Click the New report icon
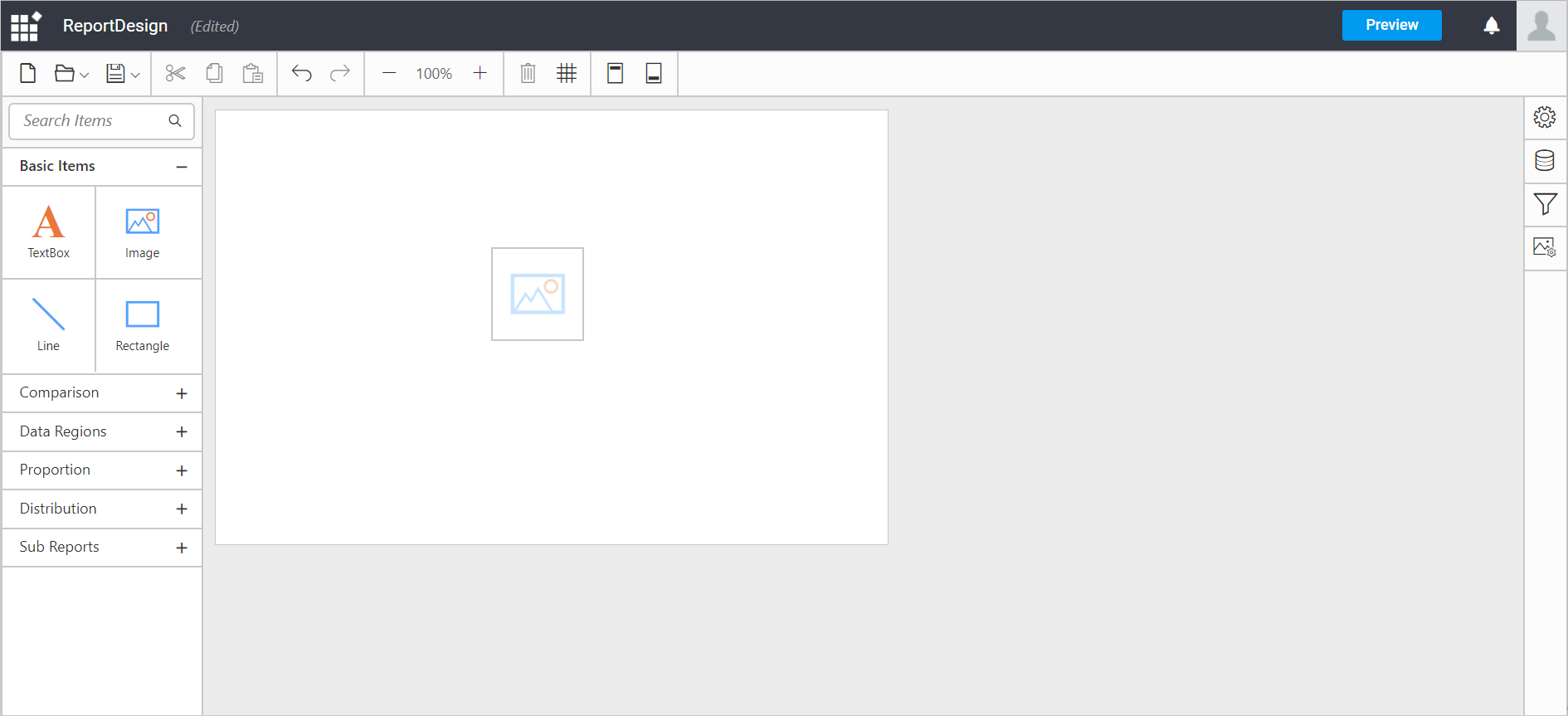The image size is (1568, 716). pos(28,74)
